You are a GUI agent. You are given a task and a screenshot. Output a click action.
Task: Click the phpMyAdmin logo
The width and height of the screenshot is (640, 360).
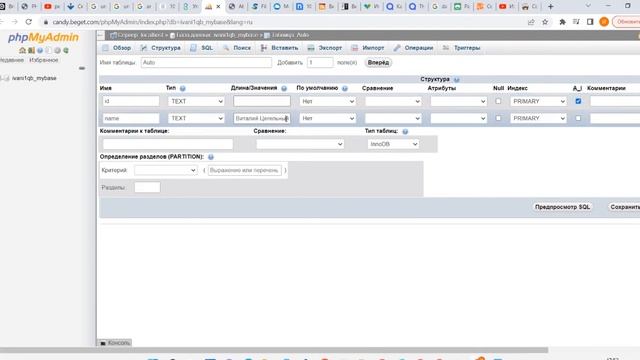coord(43,38)
